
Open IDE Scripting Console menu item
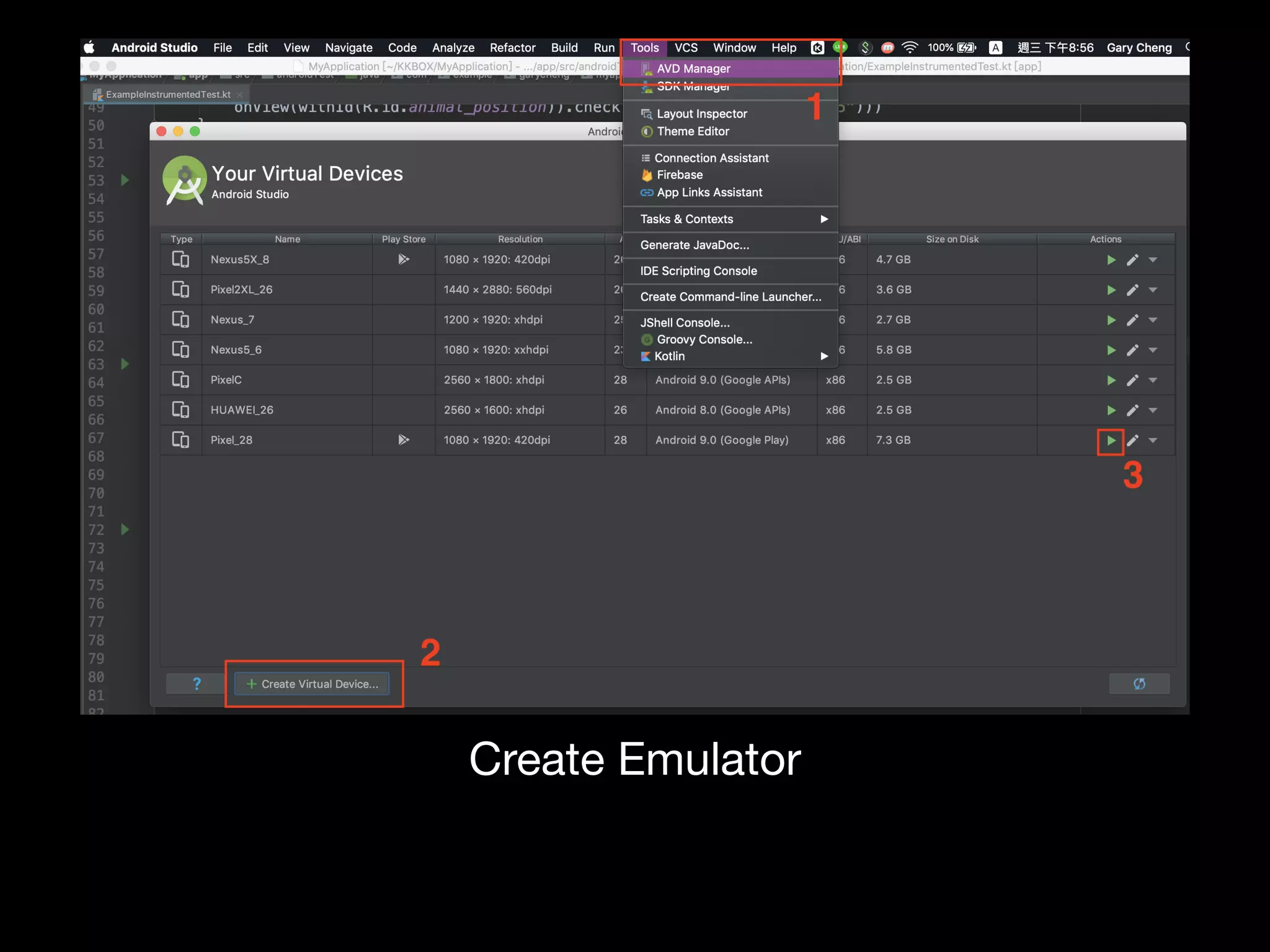coord(730,271)
